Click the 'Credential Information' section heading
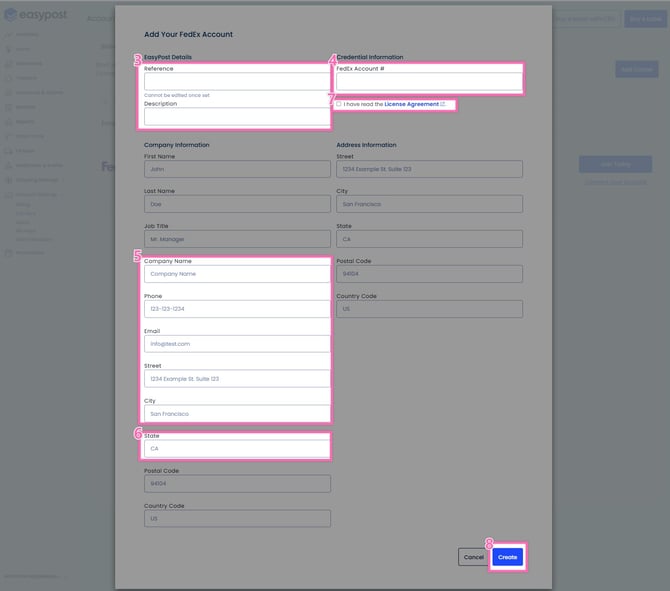Viewport: 670px width, 591px height. (x=370, y=57)
